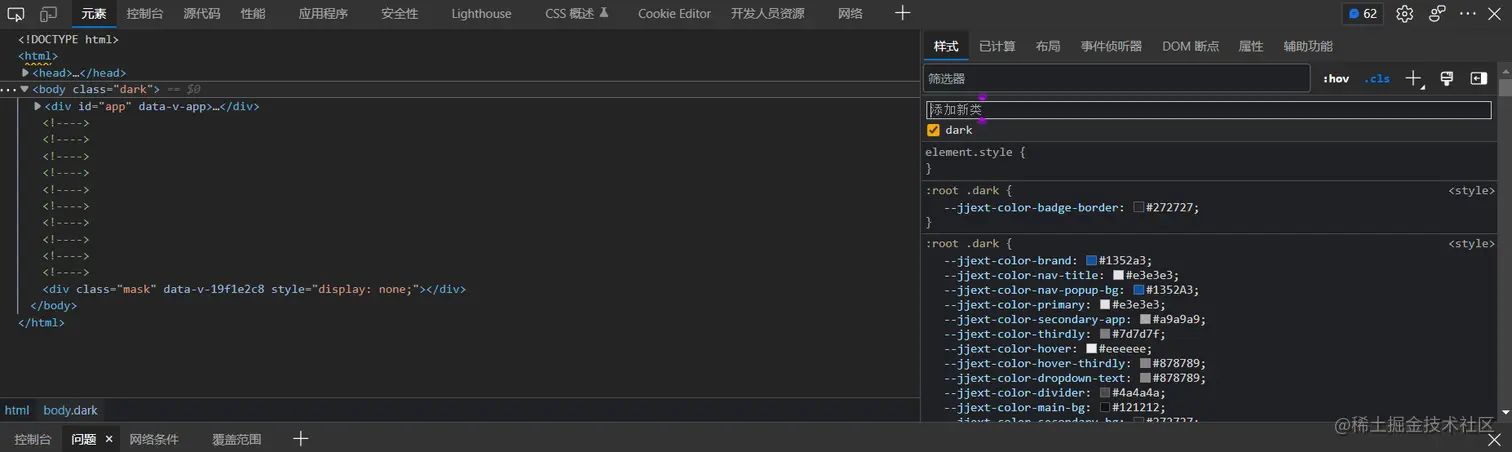This screenshot has height=452, width=1512.
Task: Open the DOM 断点 sidebar tab
Action: (1190, 46)
